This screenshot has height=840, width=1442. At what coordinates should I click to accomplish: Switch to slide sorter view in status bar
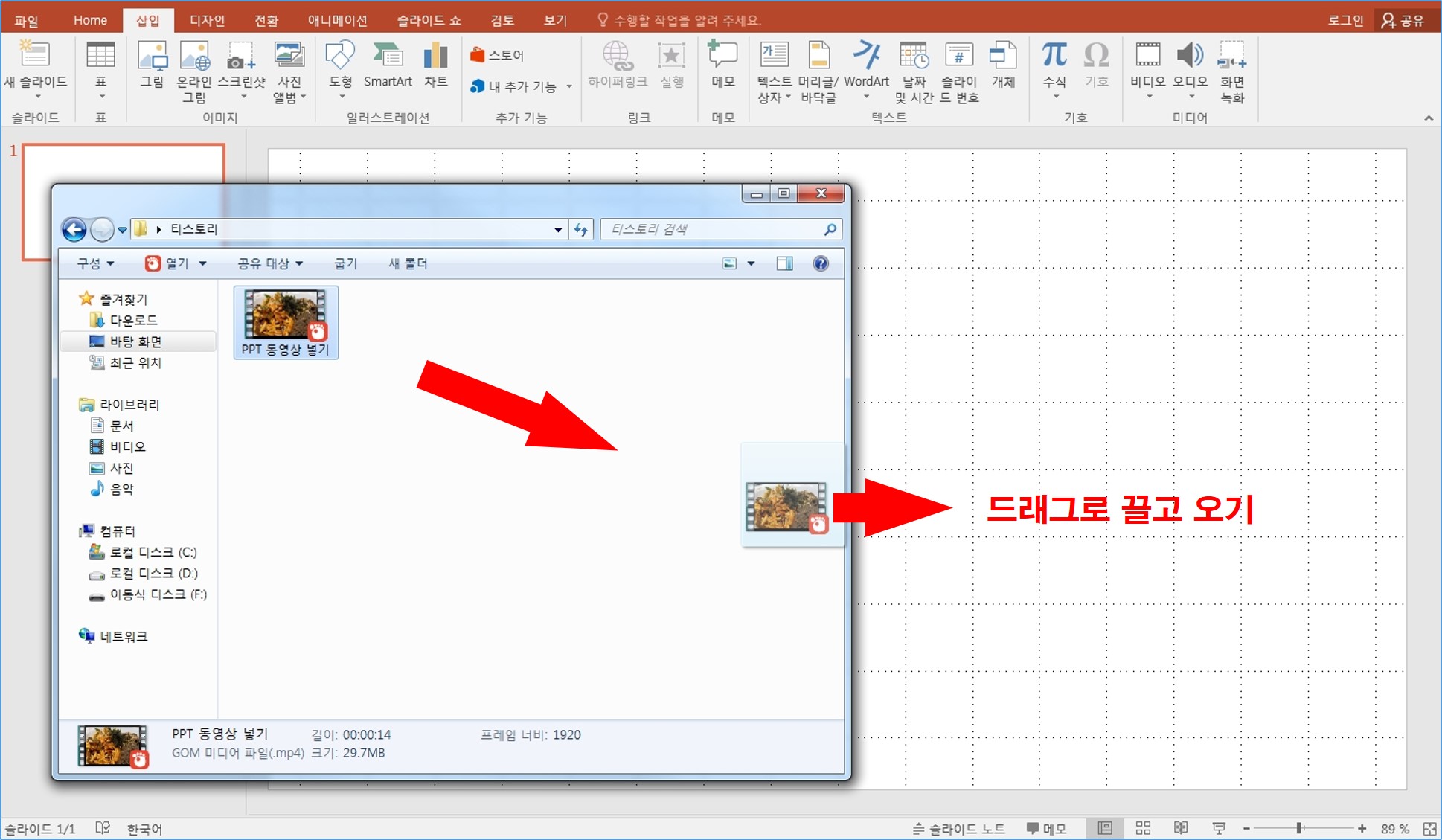(1143, 828)
